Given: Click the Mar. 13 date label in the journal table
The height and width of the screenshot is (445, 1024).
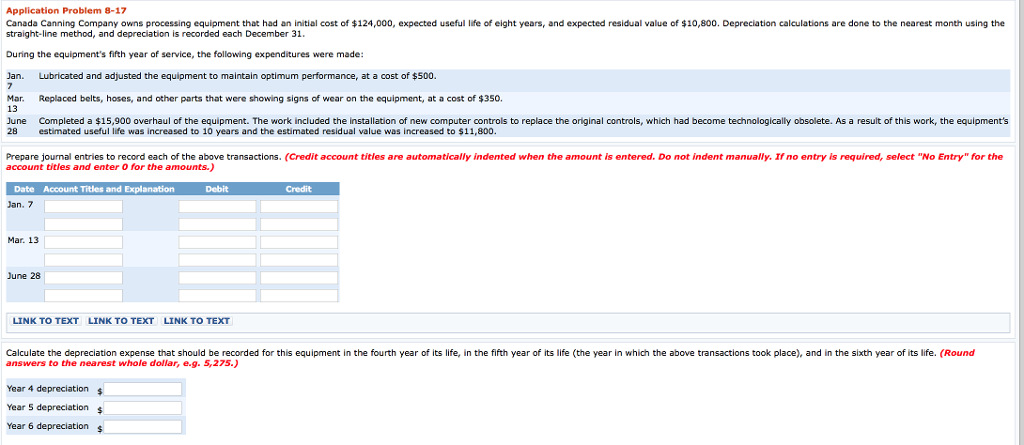Looking at the screenshot, I should (x=23, y=240).
